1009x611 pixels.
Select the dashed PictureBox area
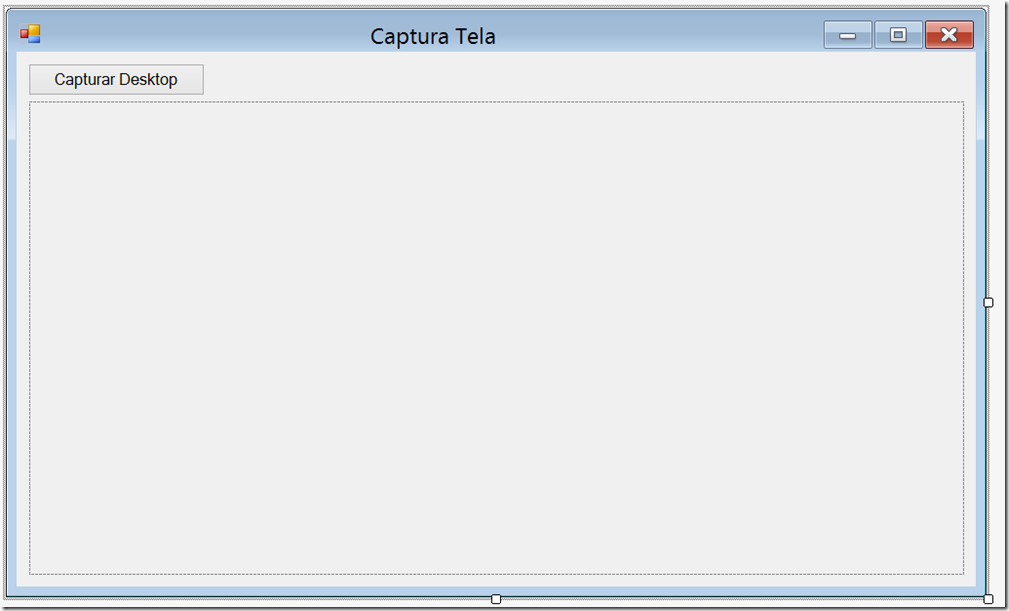pos(496,338)
